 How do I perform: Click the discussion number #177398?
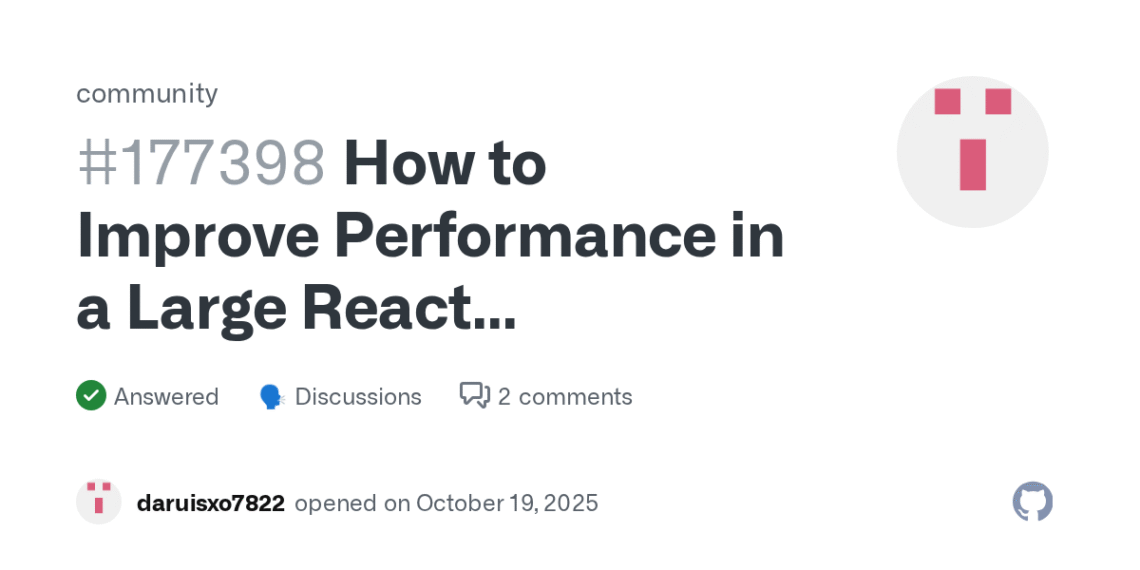click(201, 163)
